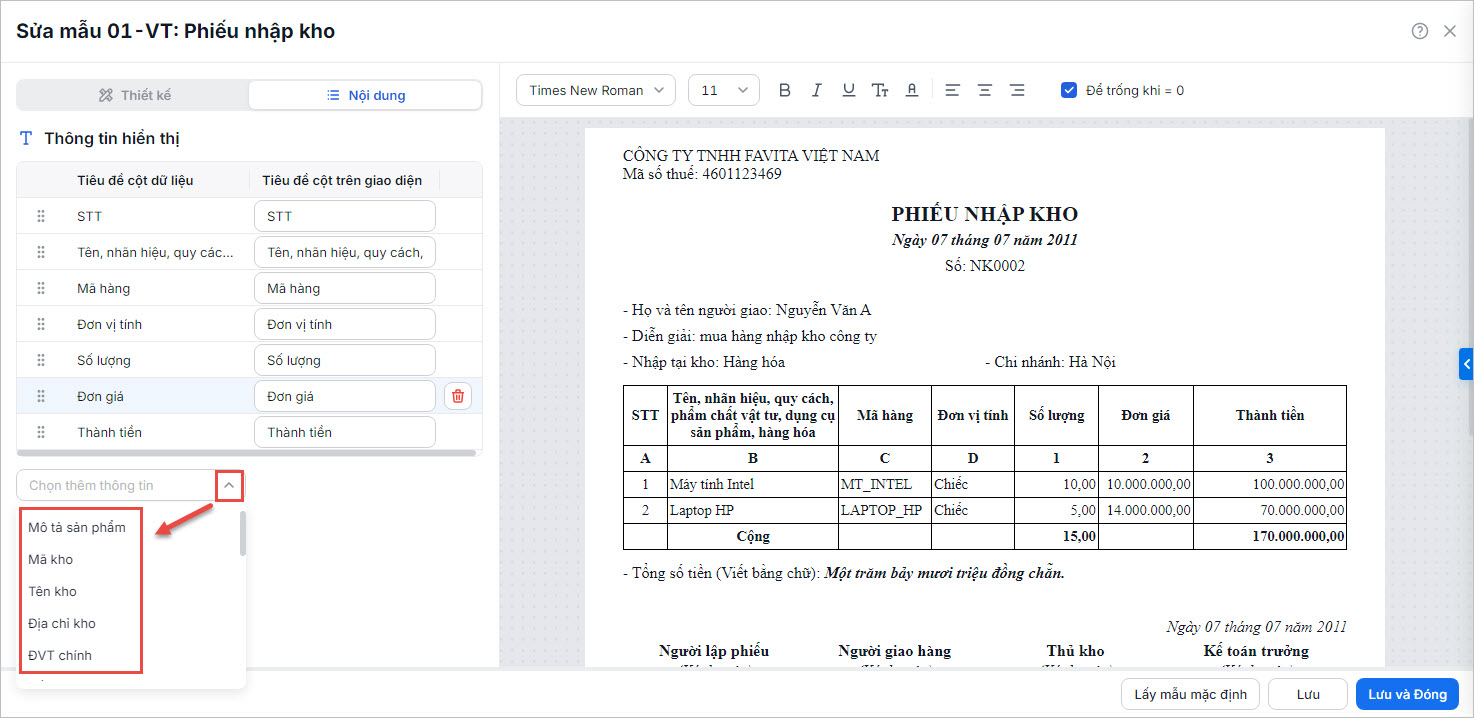Click Số: NK0002 text in preview
1474x718 pixels.
tap(985, 266)
